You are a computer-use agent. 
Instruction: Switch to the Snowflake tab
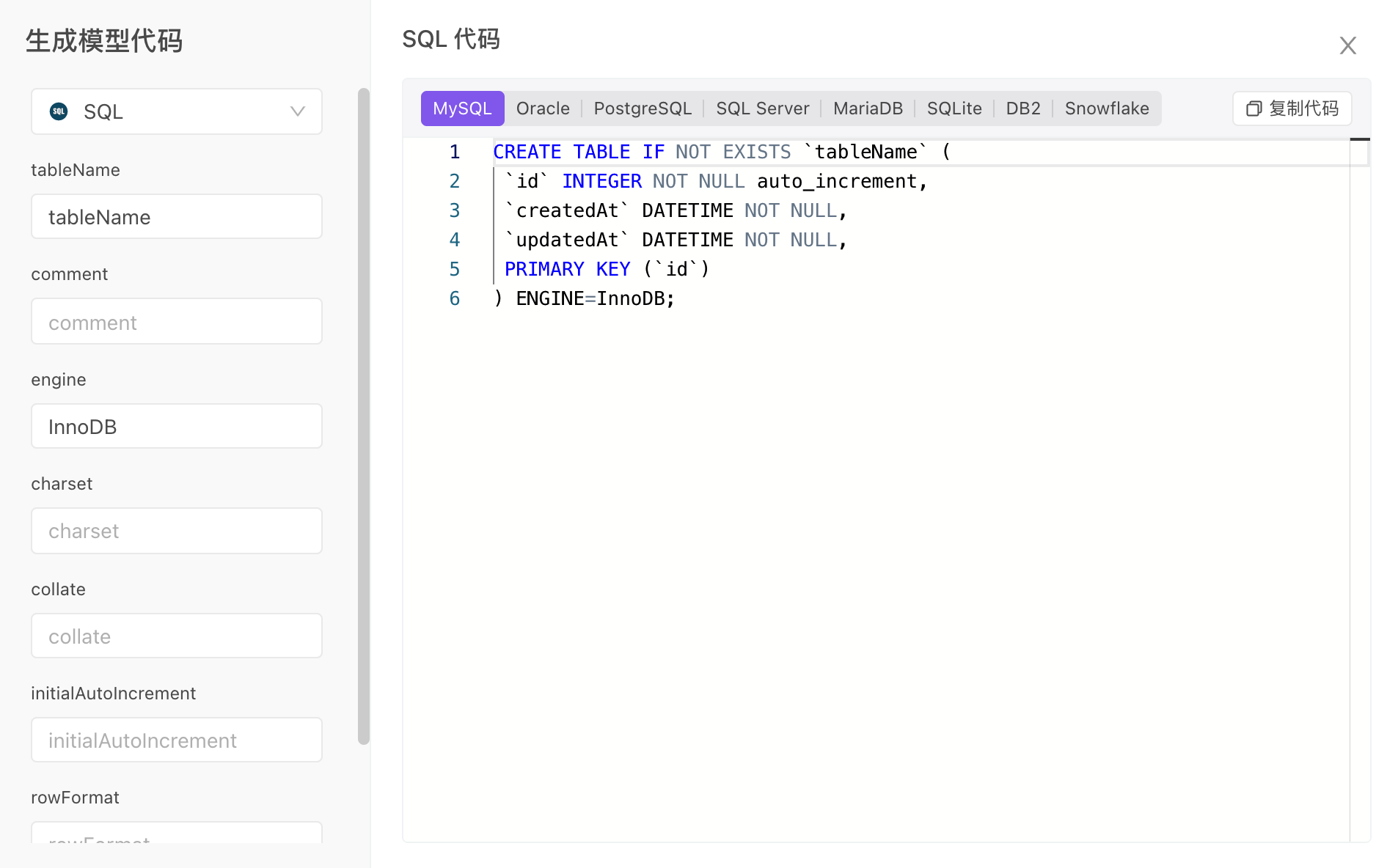(x=1106, y=108)
